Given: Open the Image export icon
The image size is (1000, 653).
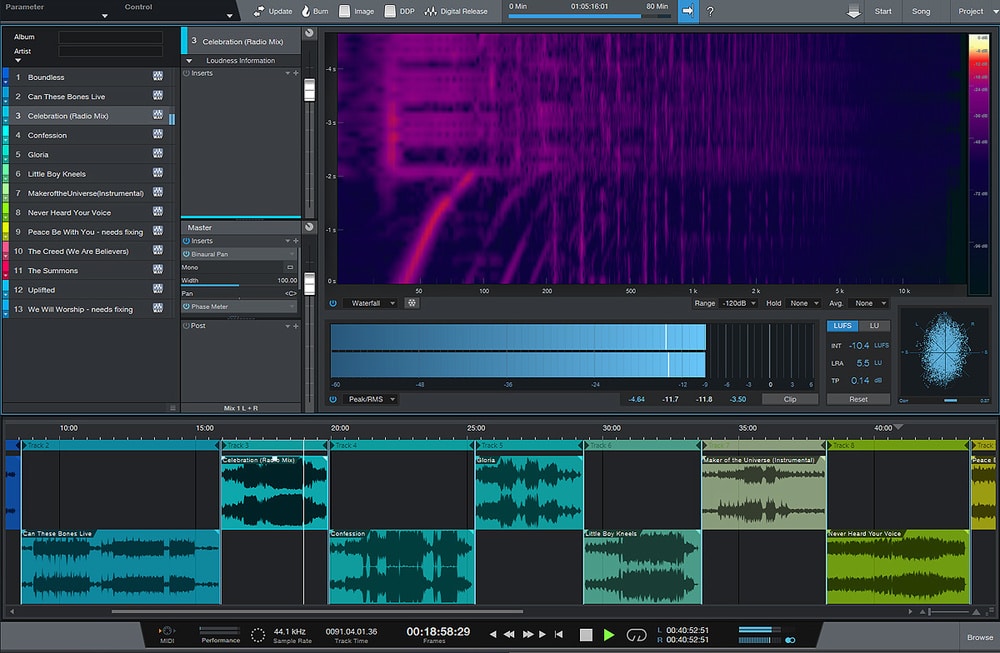Looking at the screenshot, I should [344, 11].
